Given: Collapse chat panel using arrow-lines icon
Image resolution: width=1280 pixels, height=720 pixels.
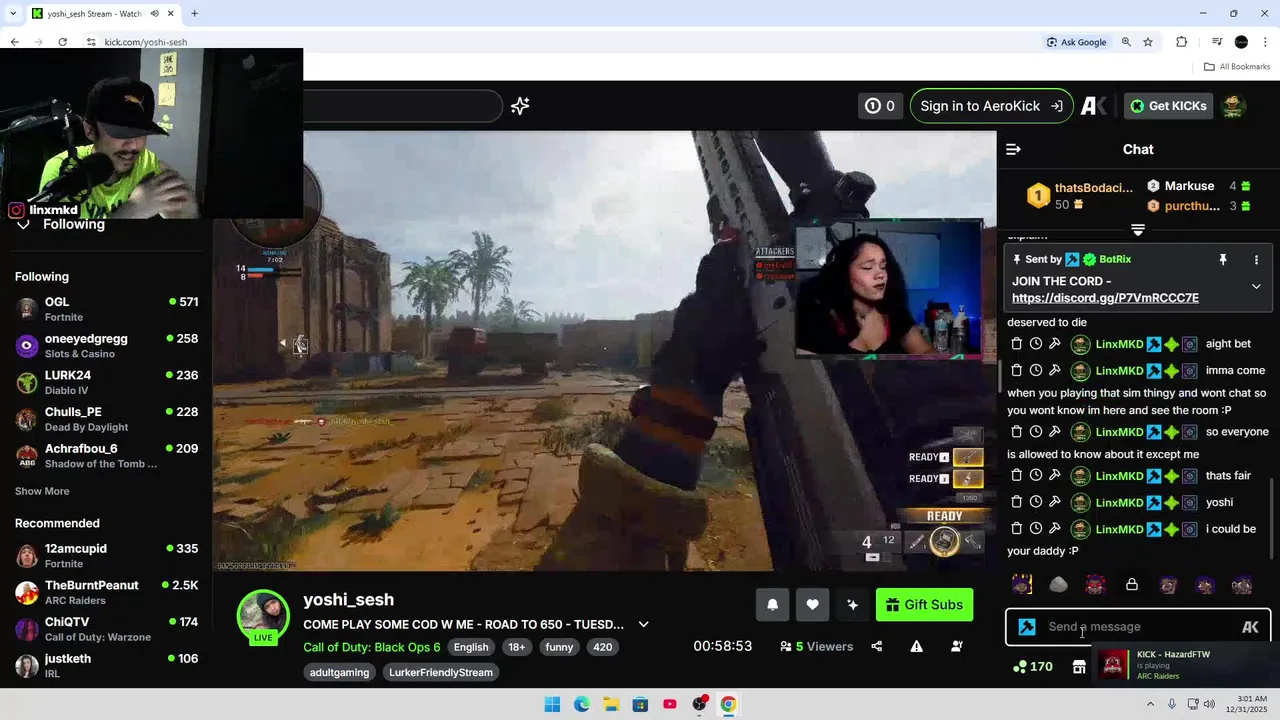Looking at the screenshot, I should pyautogui.click(x=1013, y=149).
